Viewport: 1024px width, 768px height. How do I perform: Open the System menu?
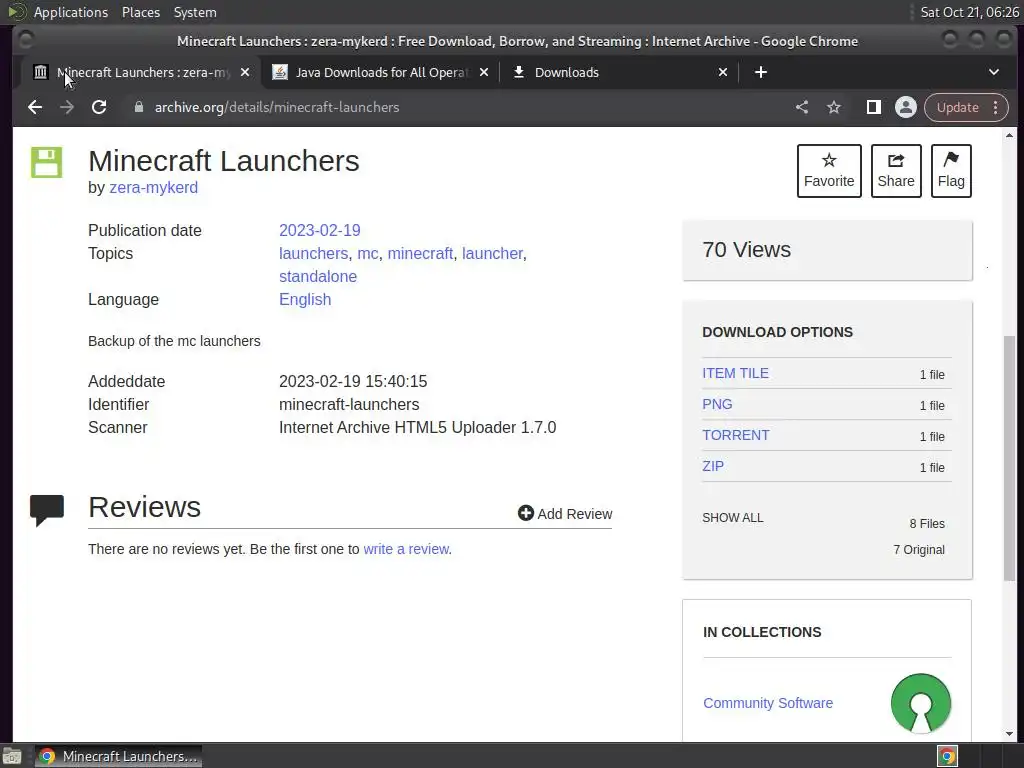pos(195,12)
